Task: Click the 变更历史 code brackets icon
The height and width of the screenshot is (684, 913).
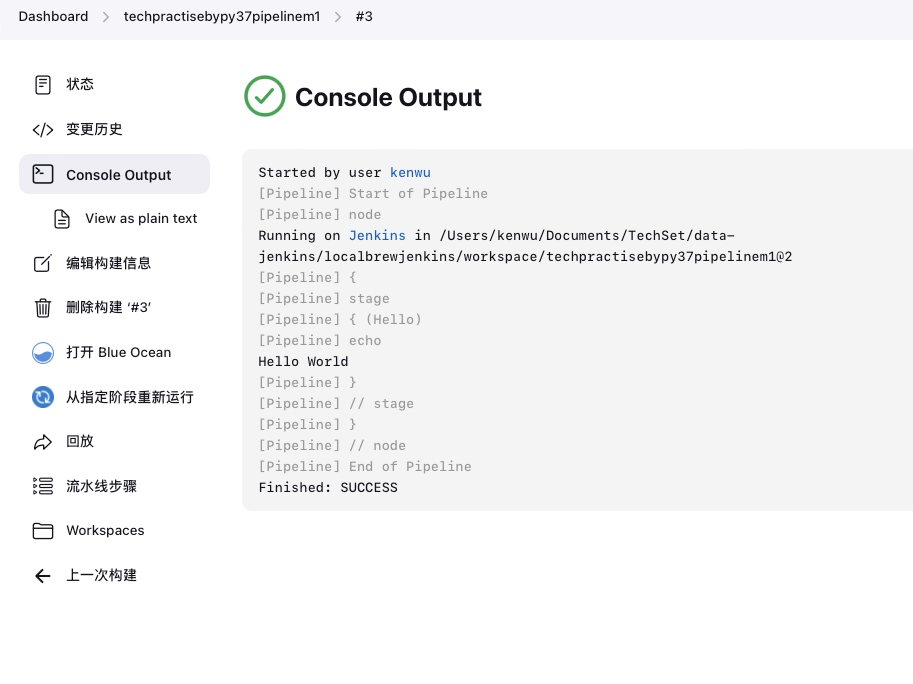Action: pos(43,130)
